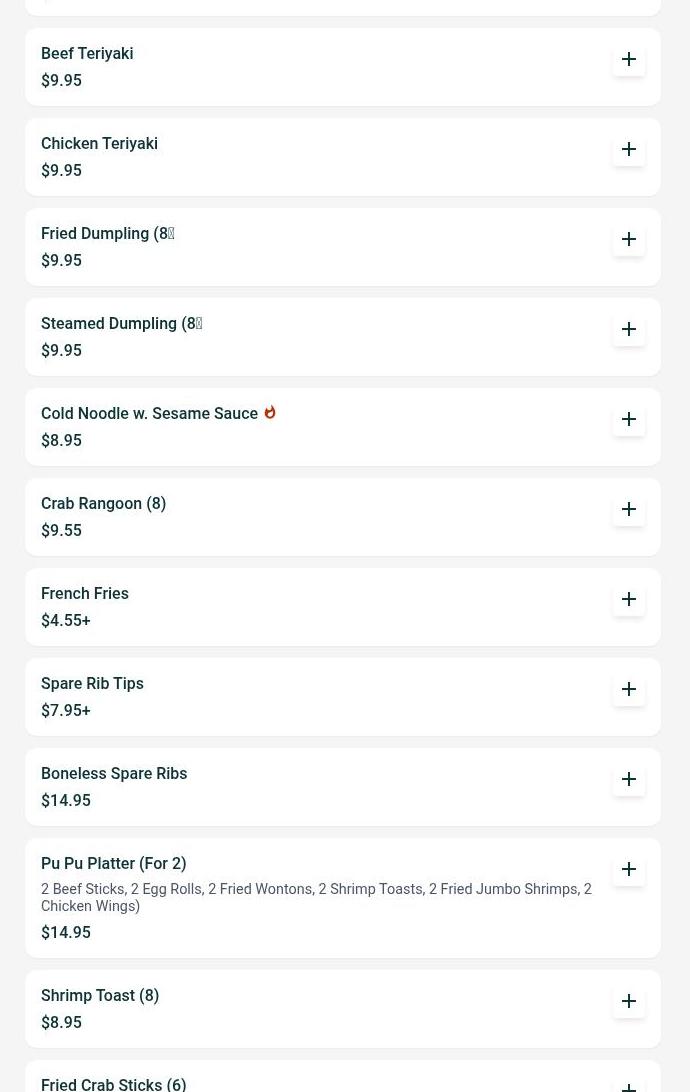Image resolution: width=690 pixels, height=1092 pixels.
Task: Add Fried Dumpling to the order
Action: [629, 239]
